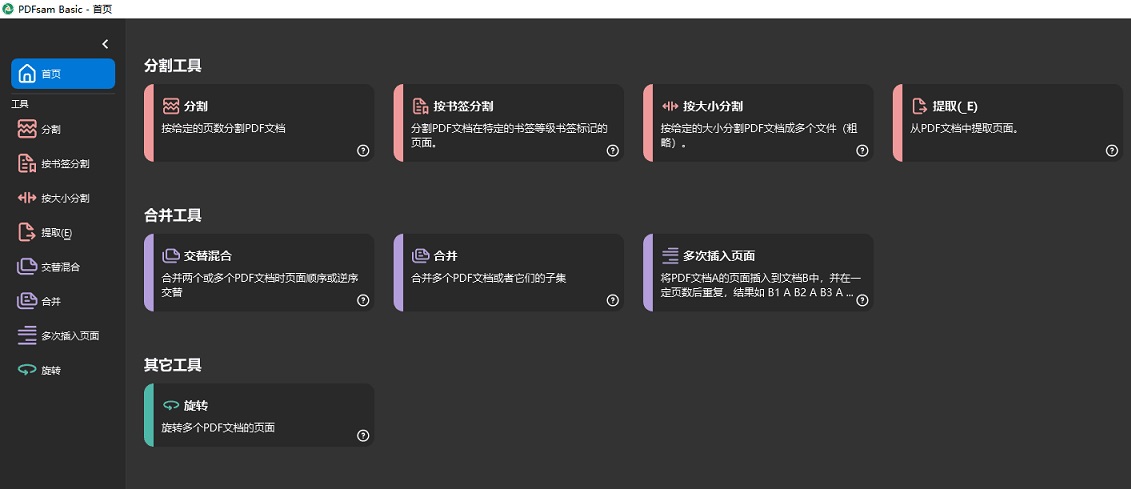1131x489 pixels.
Task: Click help icon on 分割 card
Action: [363, 150]
